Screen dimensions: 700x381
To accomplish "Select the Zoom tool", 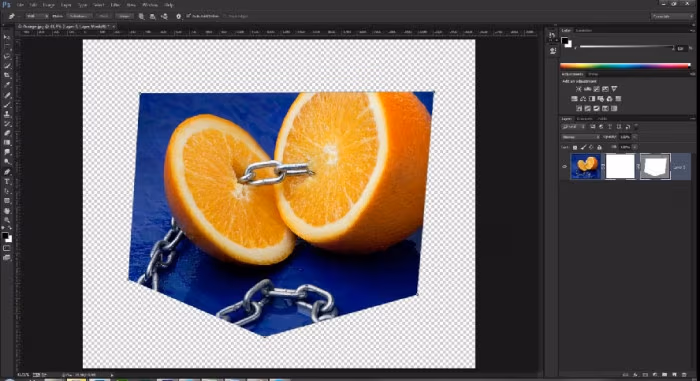I will pyautogui.click(x=7, y=220).
